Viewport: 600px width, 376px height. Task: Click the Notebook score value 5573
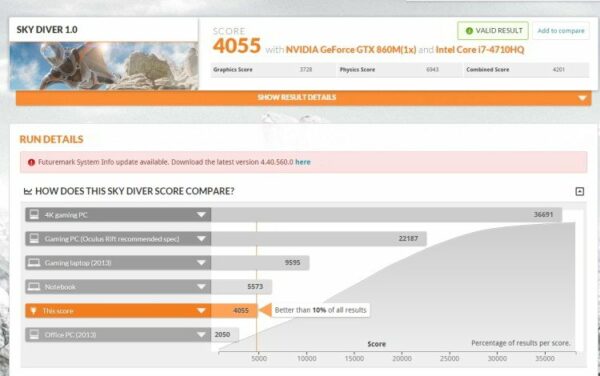coord(255,286)
